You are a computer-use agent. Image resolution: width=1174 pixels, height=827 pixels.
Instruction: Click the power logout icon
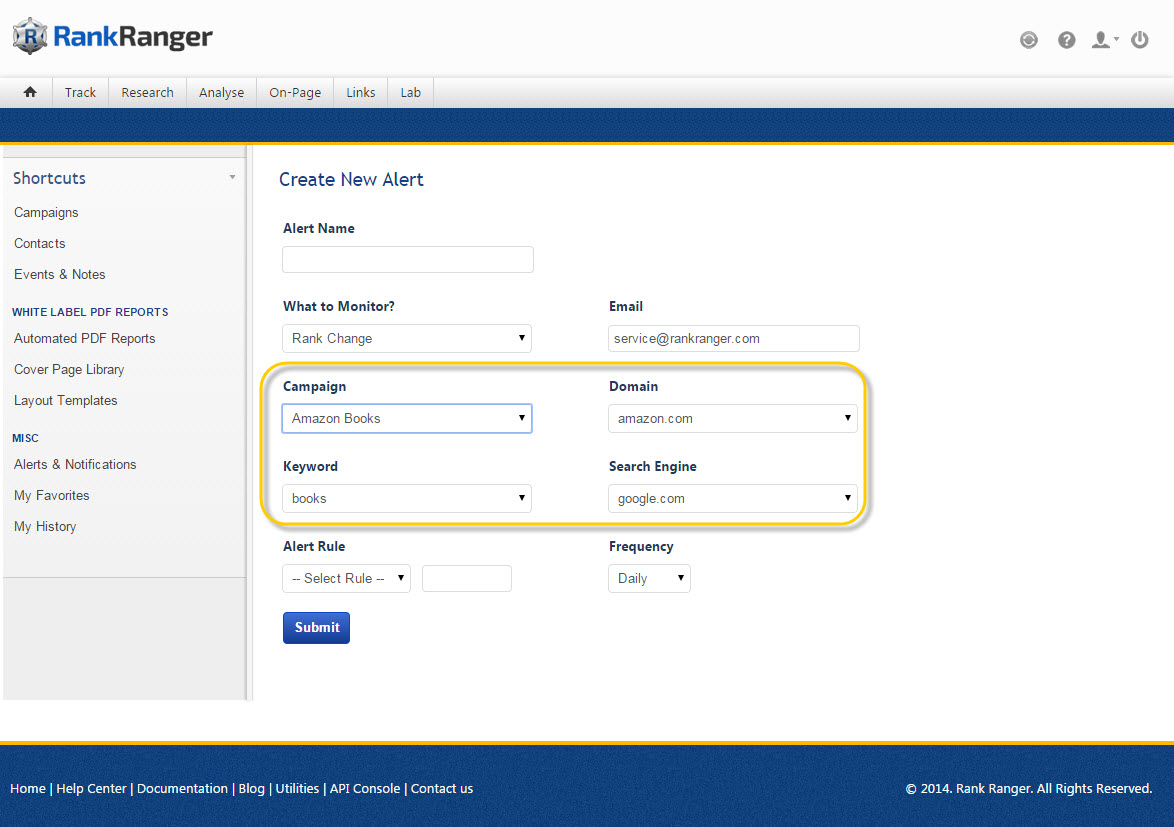pos(1140,40)
